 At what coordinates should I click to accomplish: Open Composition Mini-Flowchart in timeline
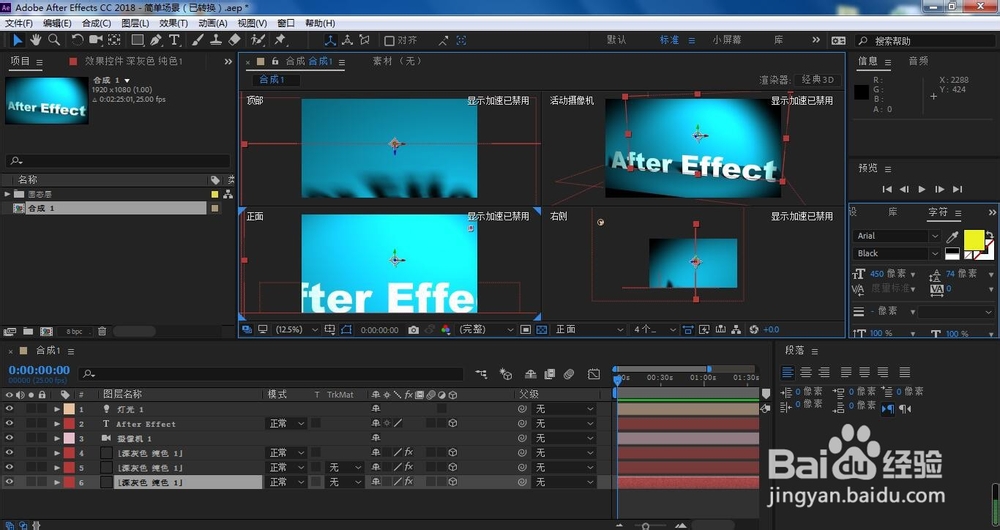(481, 374)
